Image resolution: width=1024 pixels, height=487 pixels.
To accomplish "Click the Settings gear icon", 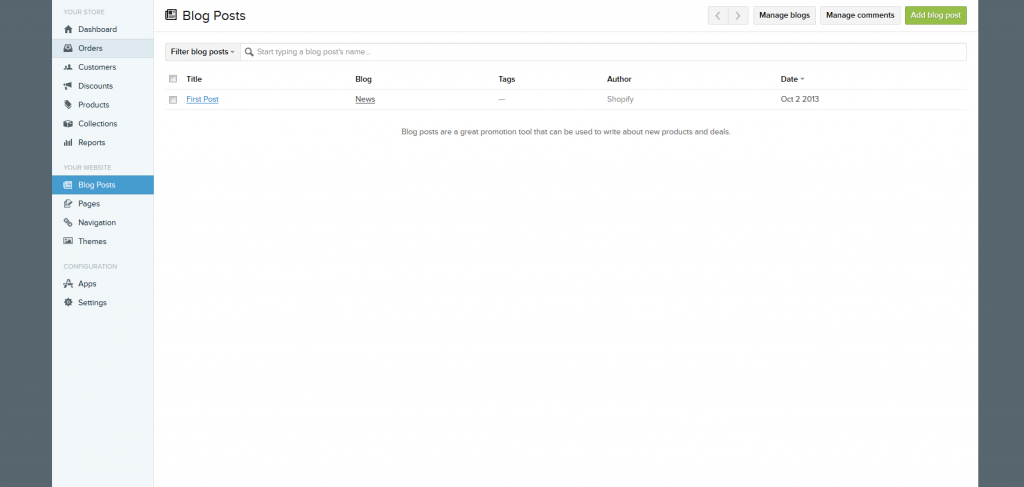I will click(x=68, y=303).
